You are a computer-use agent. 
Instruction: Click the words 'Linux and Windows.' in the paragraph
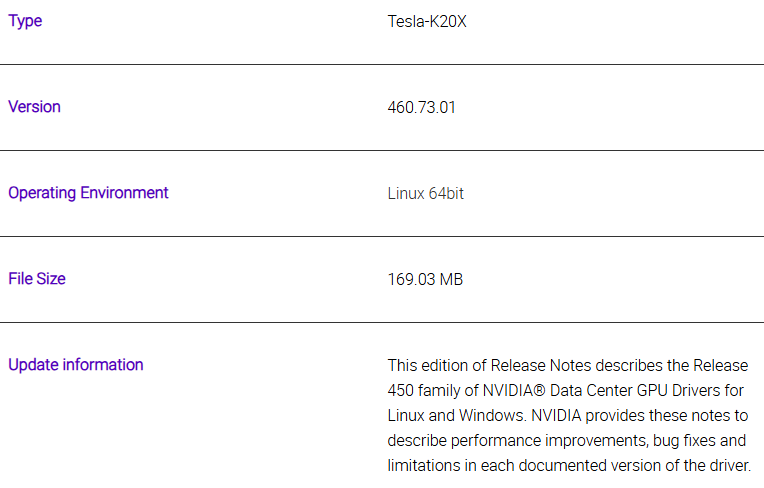point(457,415)
